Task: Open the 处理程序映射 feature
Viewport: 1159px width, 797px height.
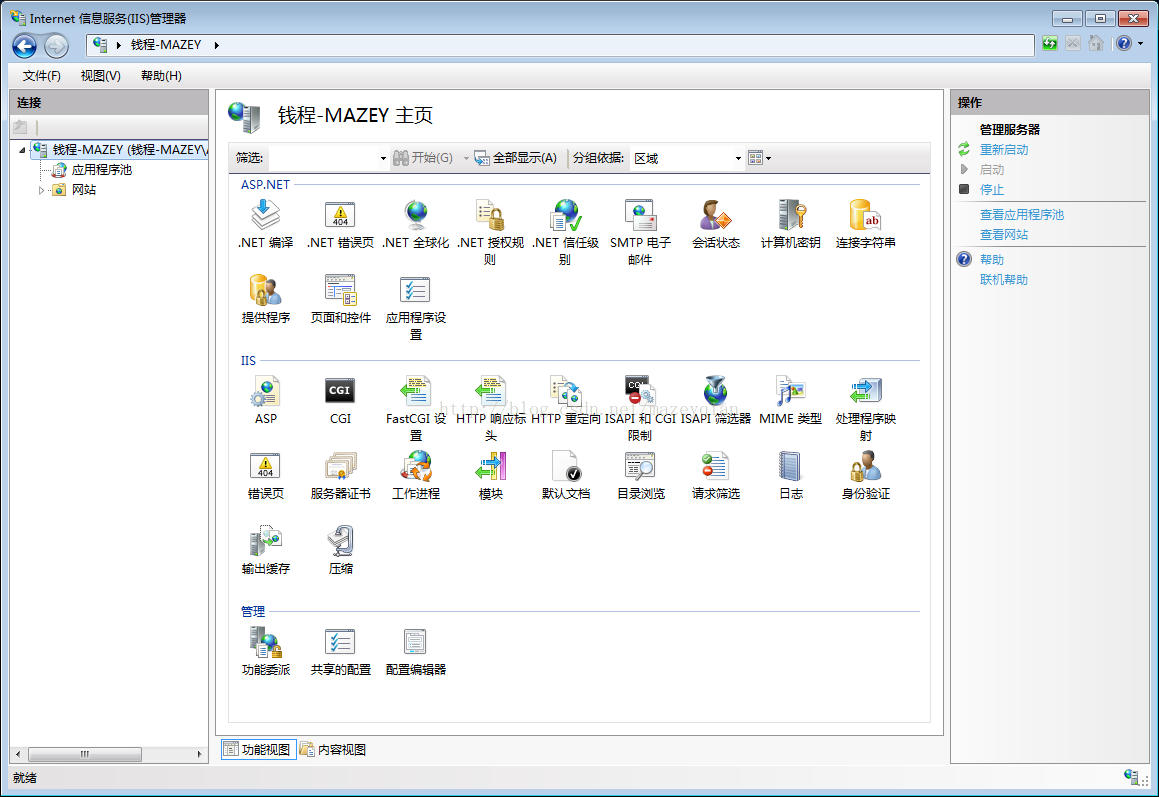Action: [x=866, y=408]
